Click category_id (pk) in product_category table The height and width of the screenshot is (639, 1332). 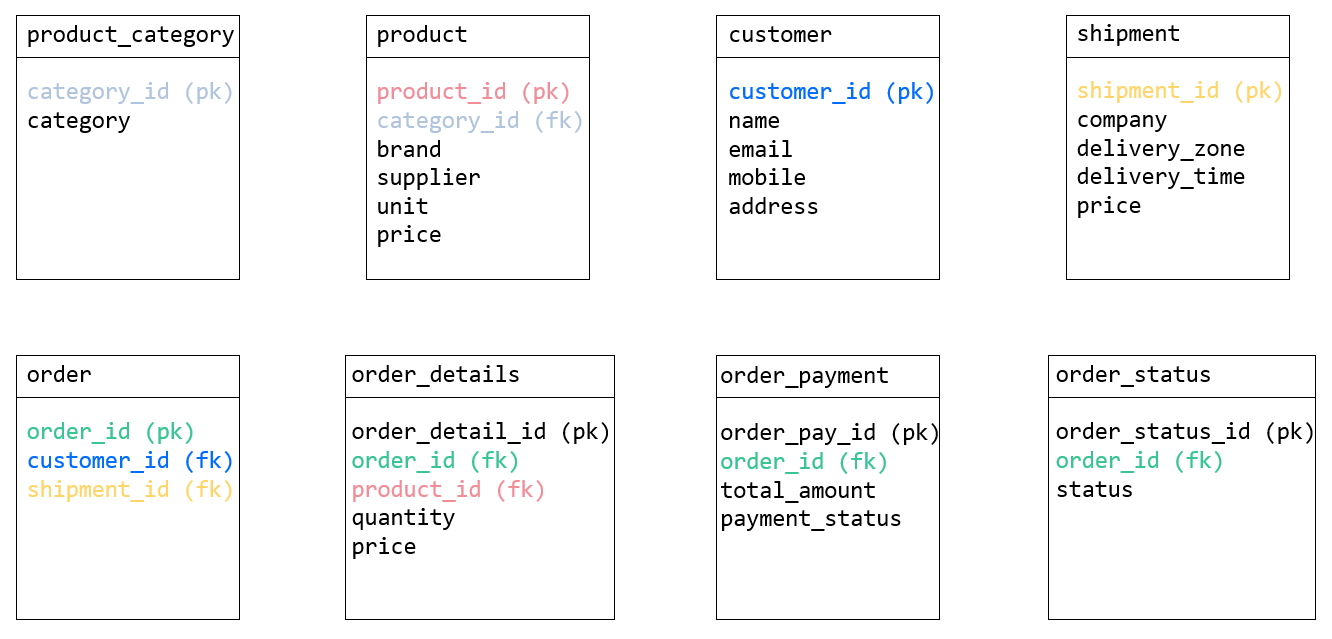pyautogui.click(x=130, y=92)
